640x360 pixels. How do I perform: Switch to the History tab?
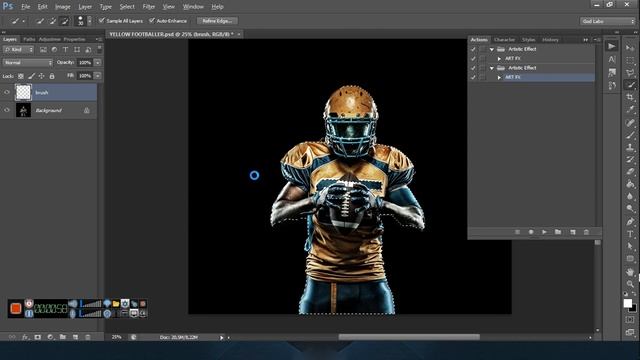coord(550,40)
